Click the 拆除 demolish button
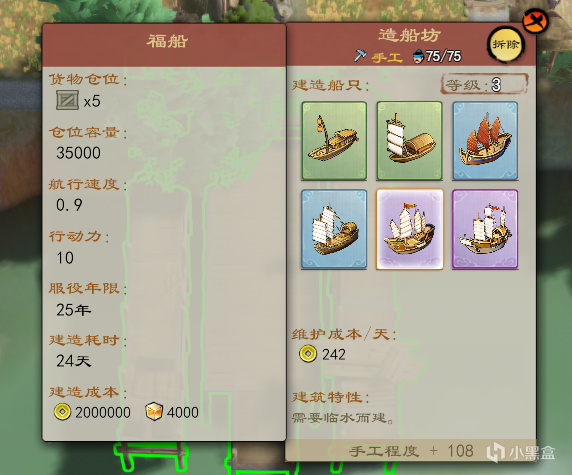This screenshot has width=572, height=475. (x=505, y=45)
